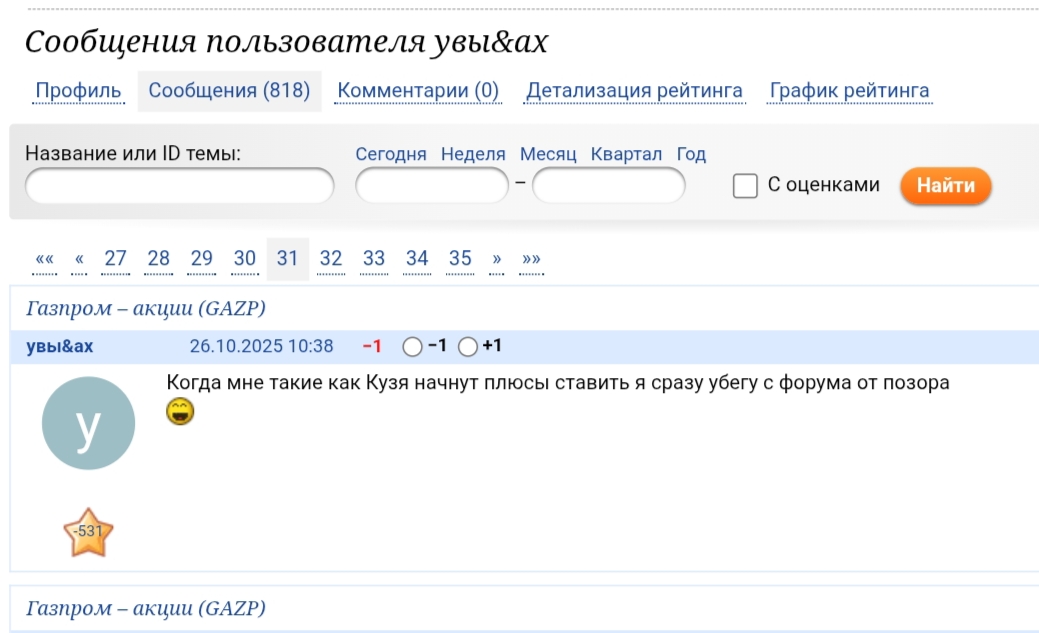Go to last page with »» link
This screenshot has width=1039, height=633.
pos(531,259)
